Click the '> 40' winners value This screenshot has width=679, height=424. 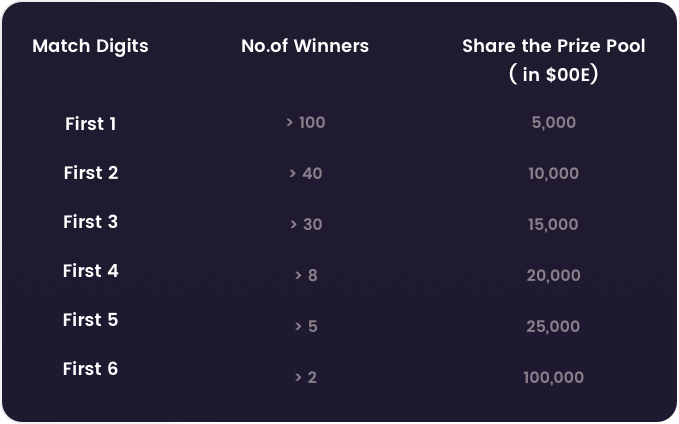coord(306,174)
